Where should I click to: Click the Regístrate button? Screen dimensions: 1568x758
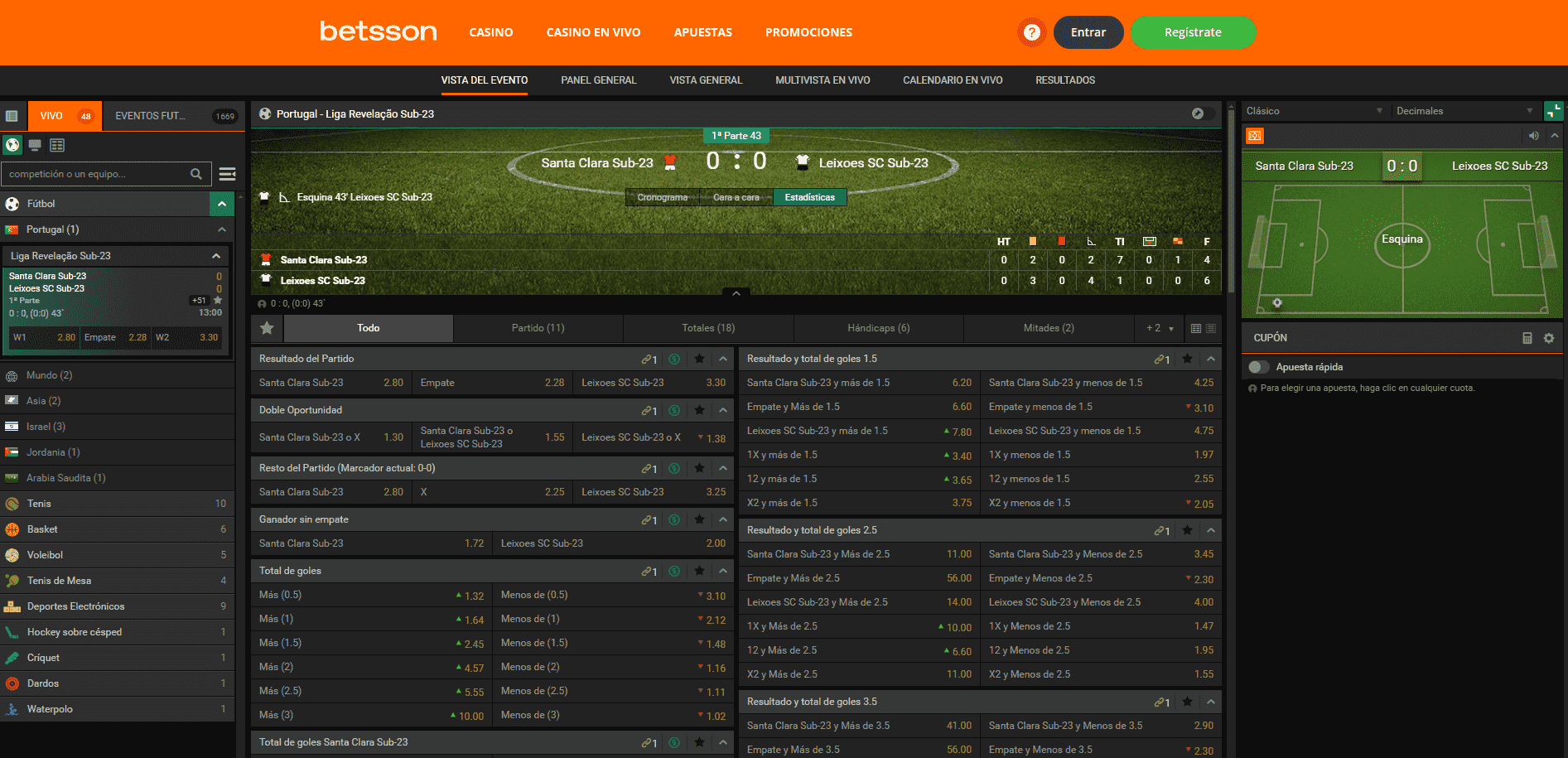pyautogui.click(x=1193, y=32)
